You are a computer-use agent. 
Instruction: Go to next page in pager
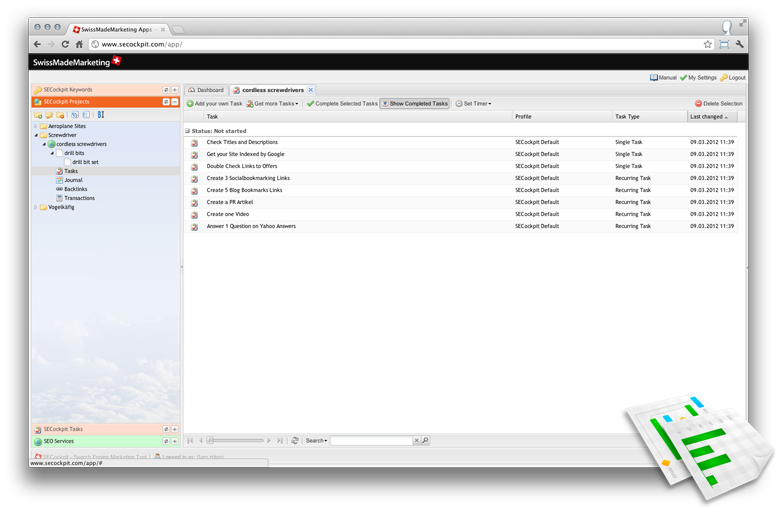(x=269, y=440)
